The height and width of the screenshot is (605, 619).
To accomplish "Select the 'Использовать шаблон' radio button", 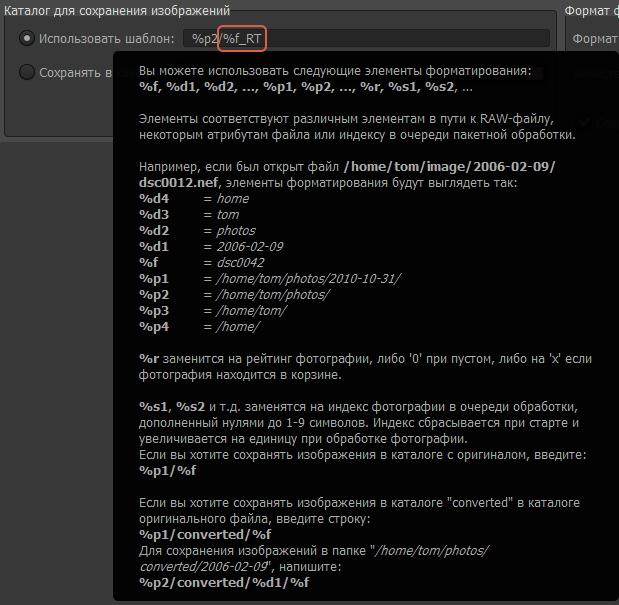I will click(x=26, y=38).
